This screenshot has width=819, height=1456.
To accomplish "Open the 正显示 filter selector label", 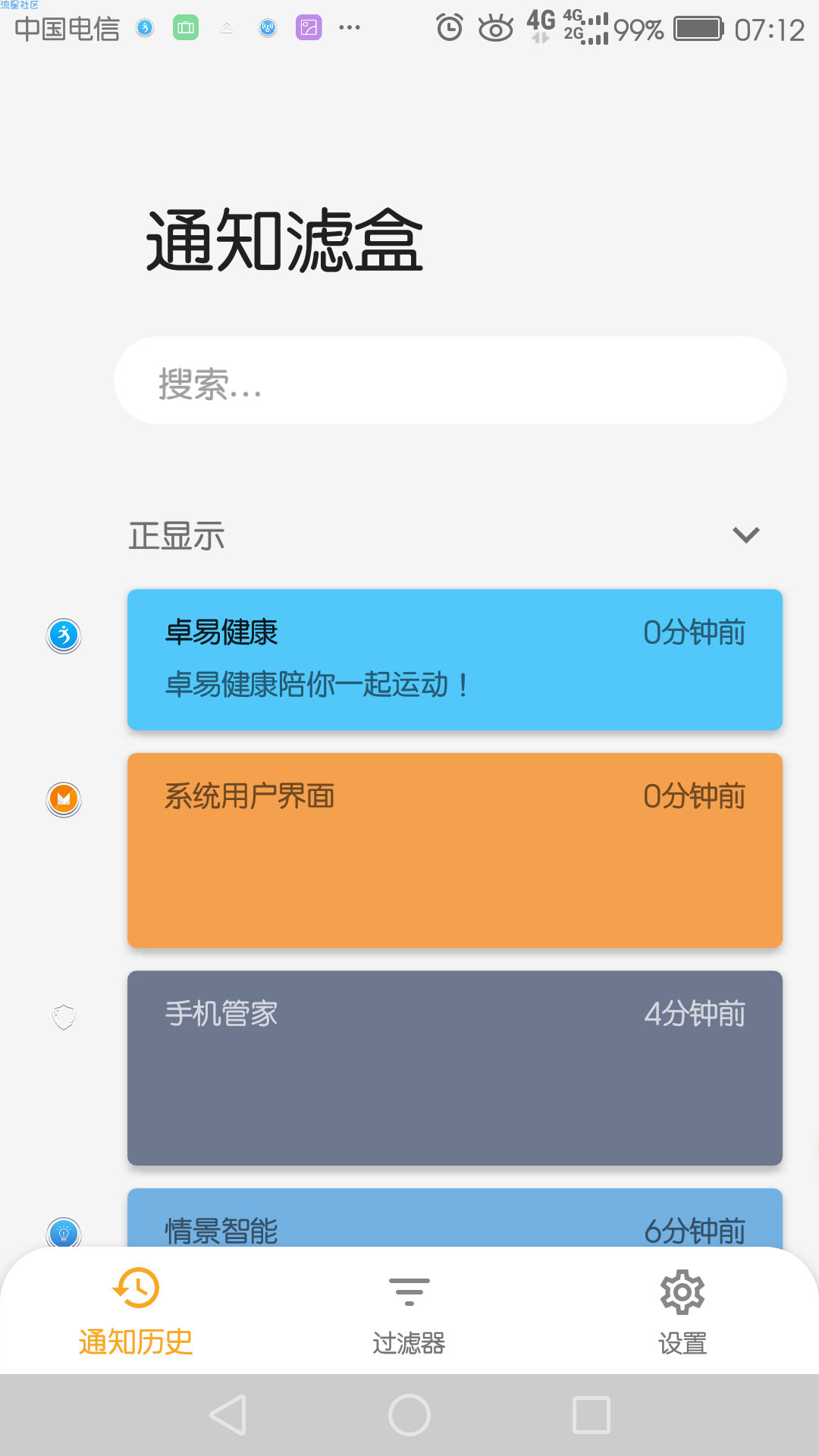I will click(x=177, y=535).
